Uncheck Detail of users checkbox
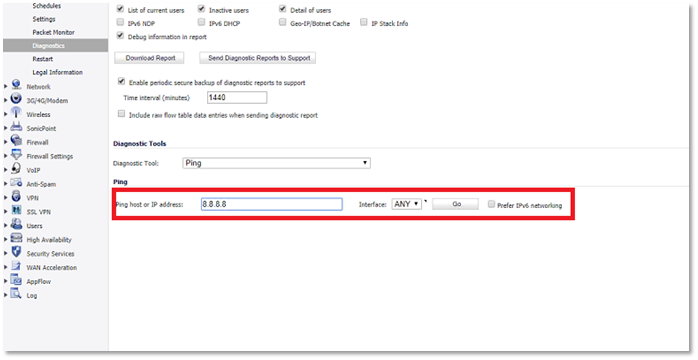Screen dimensions: 698x360 point(283,9)
